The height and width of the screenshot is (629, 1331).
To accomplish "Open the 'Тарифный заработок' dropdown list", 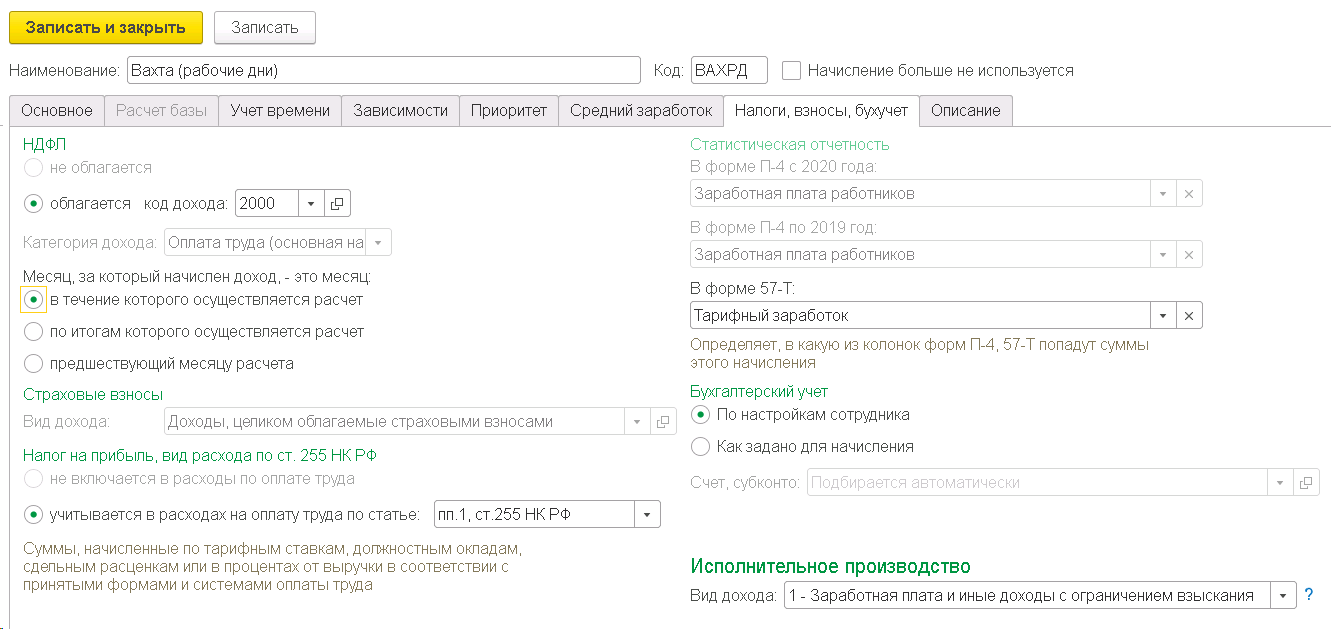I will click(1163, 316).
